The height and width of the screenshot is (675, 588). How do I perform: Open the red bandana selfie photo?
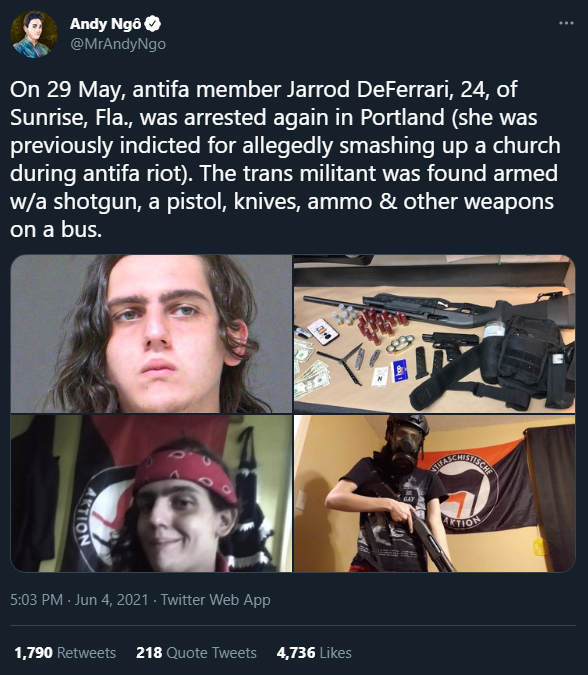(151, 493)
